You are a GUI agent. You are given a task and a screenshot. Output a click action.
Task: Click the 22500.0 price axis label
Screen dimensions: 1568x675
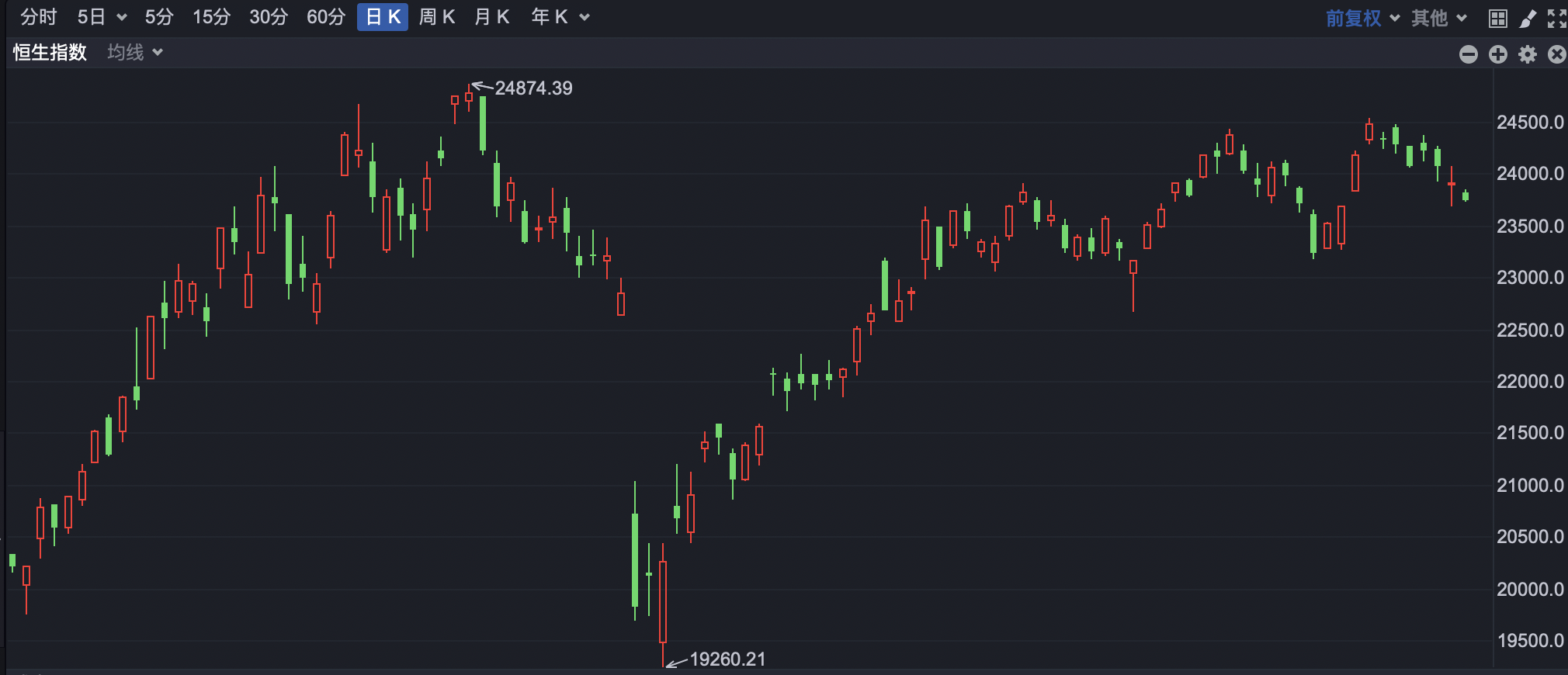pyautogui.click(x=1530, y=330)
